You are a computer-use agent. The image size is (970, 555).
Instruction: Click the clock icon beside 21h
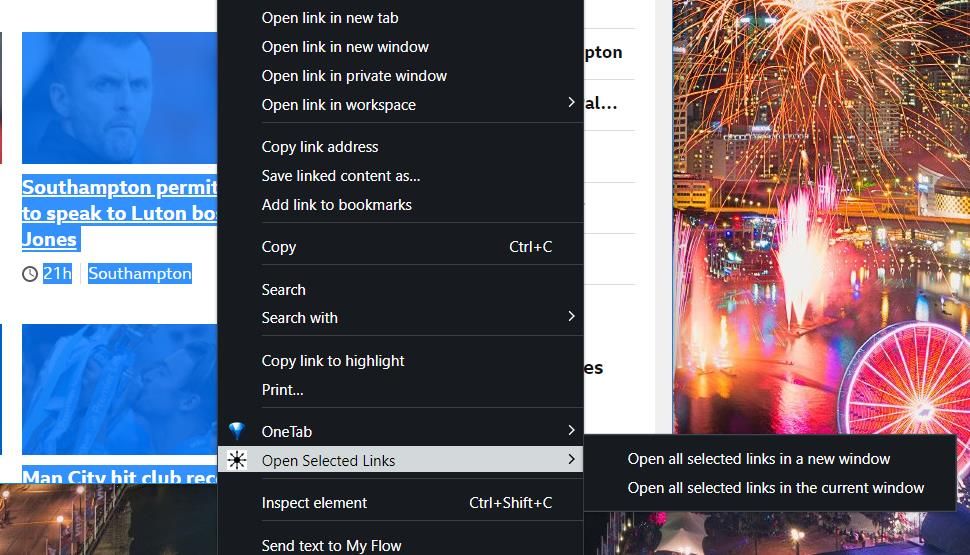pyautogui.click(x=30, y=273)
